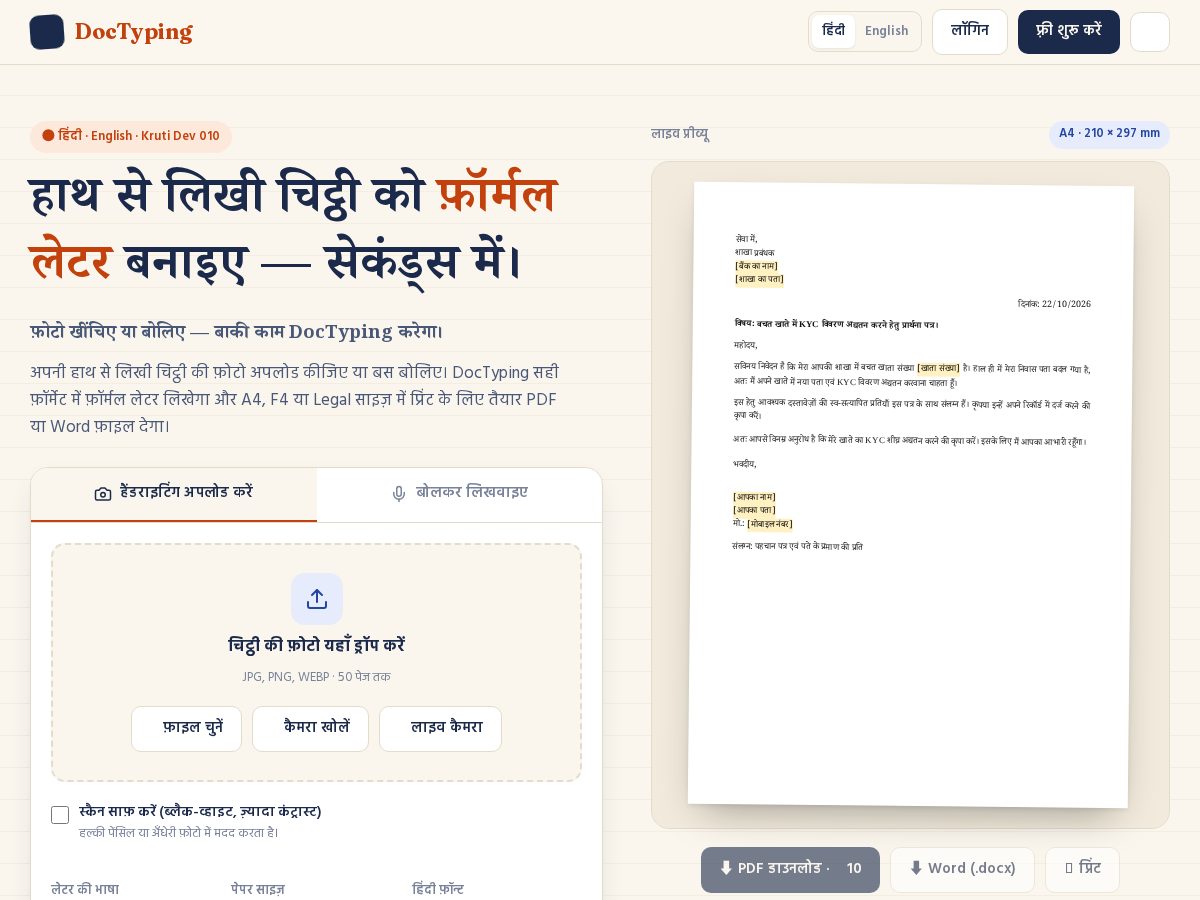Click the फ़ाइल चुनें button

[187, 729]
